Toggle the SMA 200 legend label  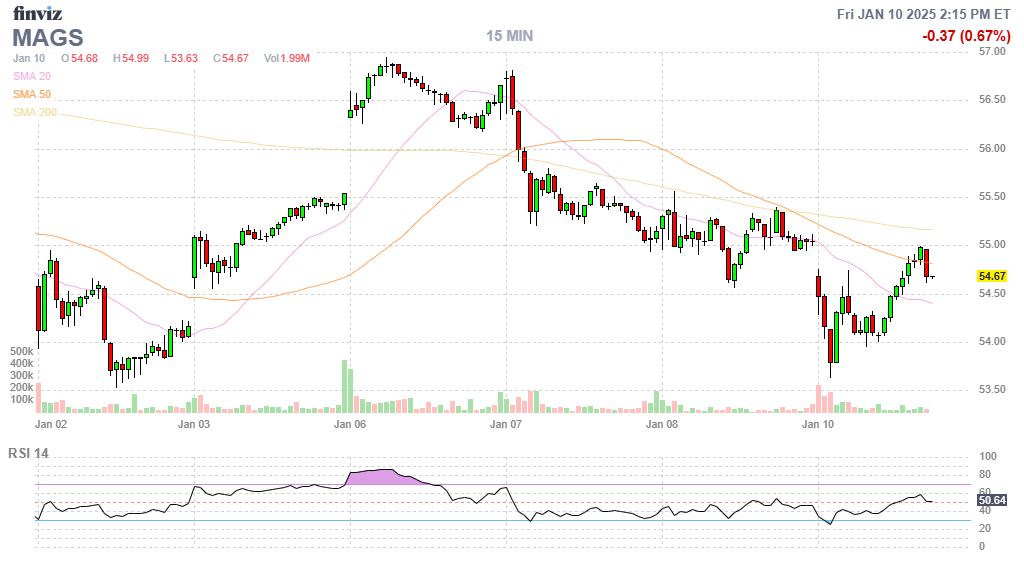point(35,112)
